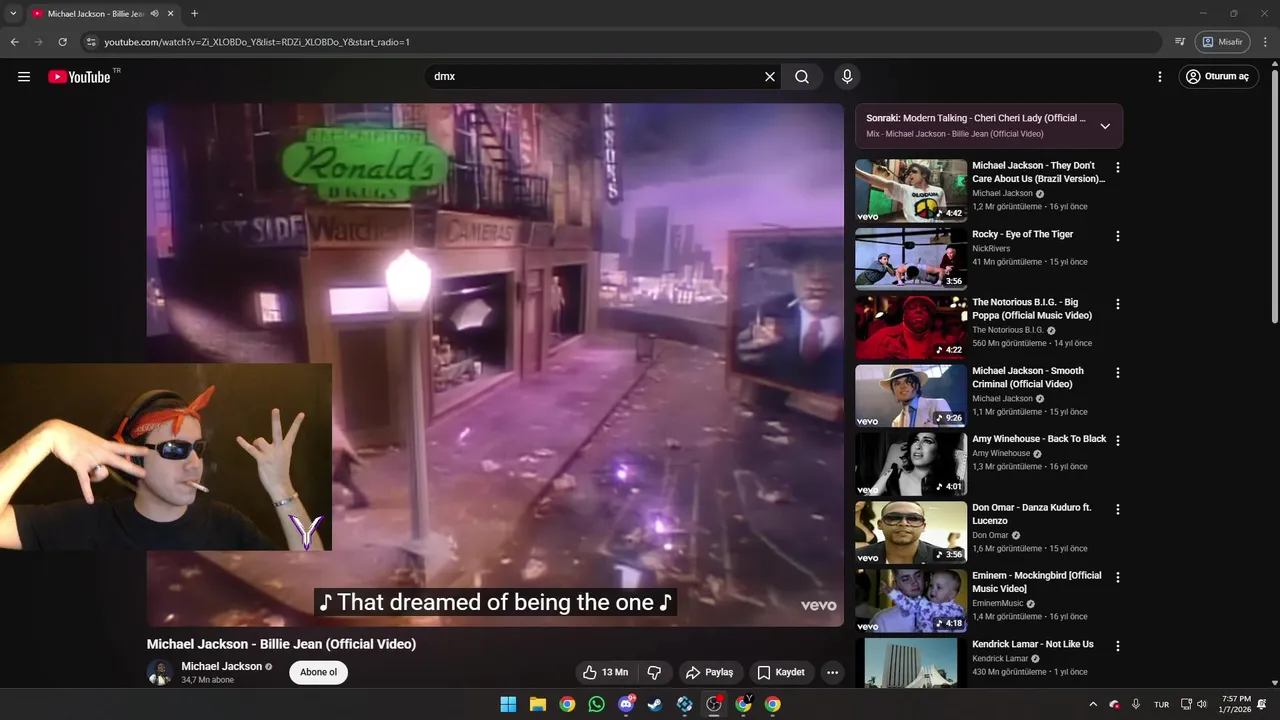Open site information icon in address bar
Viewport: 1280px width, 720px height.
point(91,42)
